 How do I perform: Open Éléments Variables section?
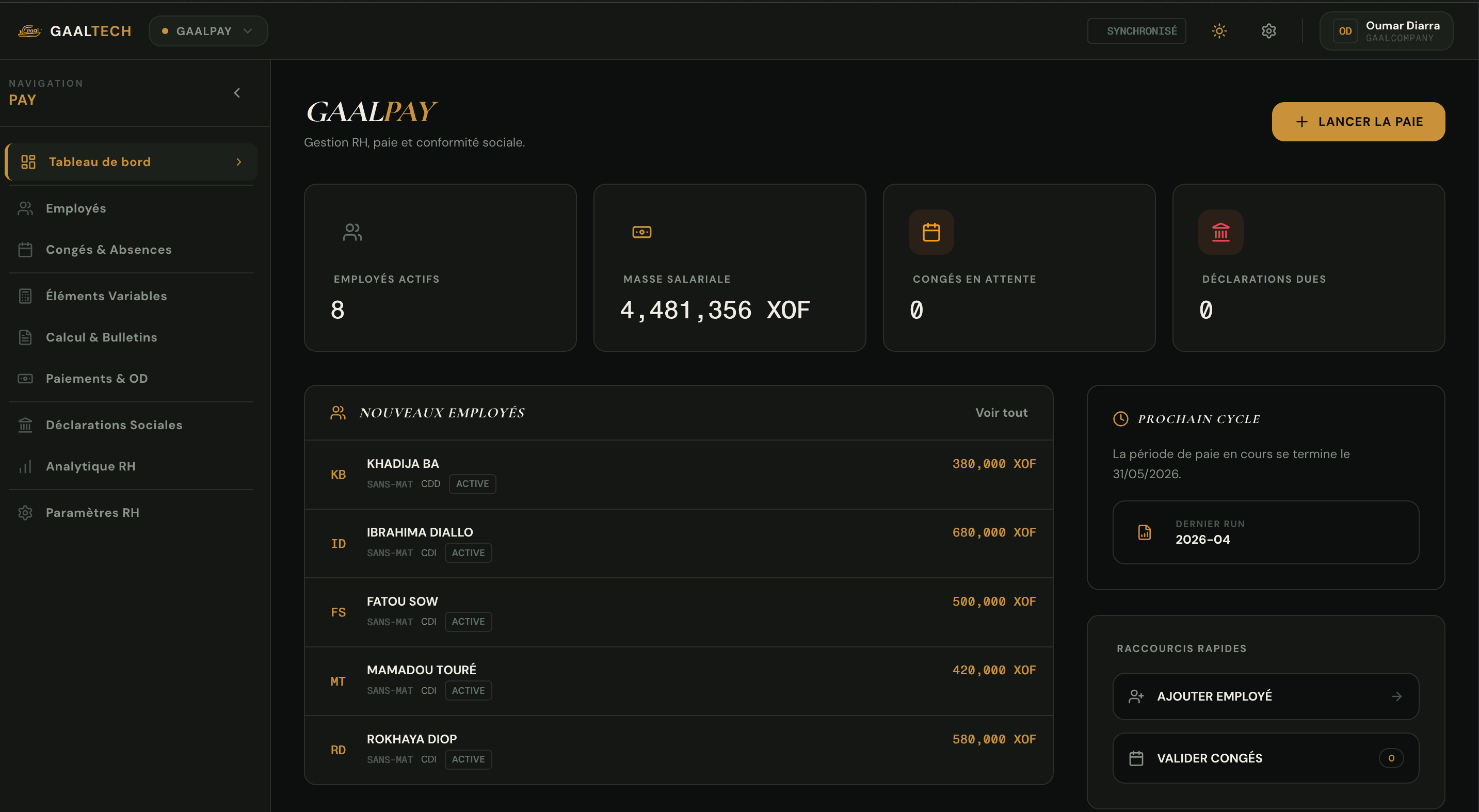131,296
